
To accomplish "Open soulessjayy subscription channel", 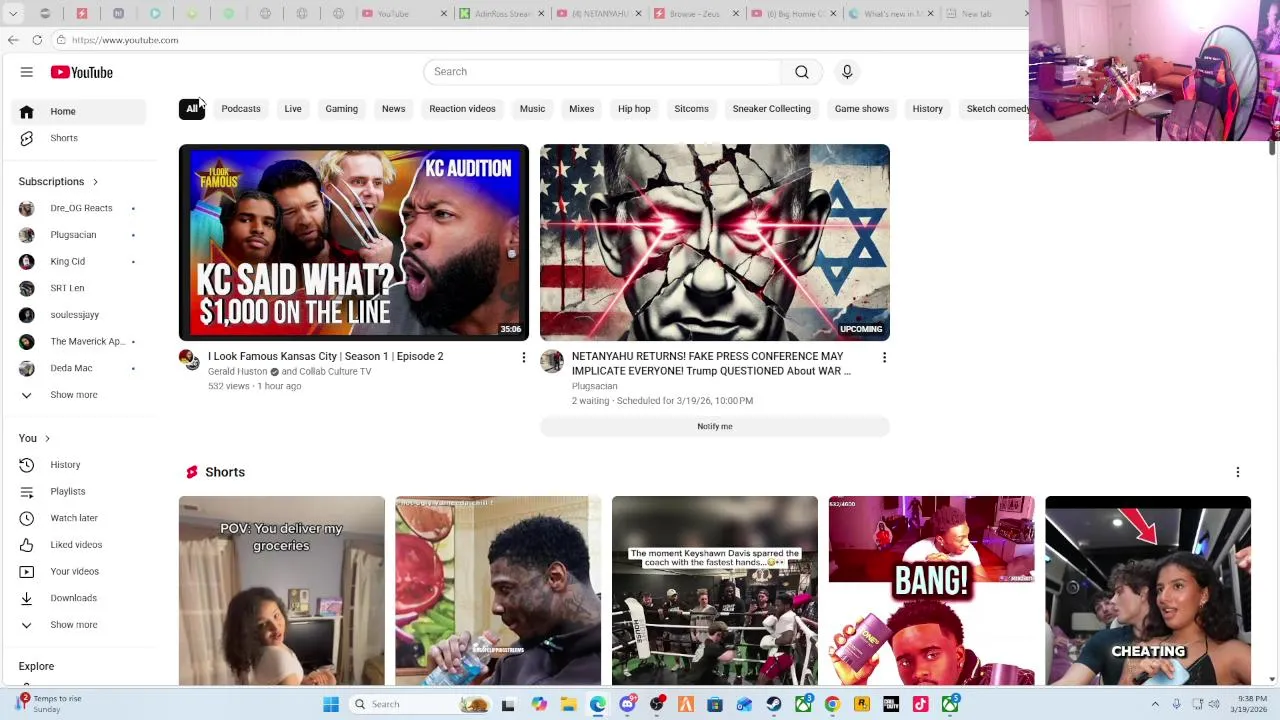I will (x=80, y=315).
